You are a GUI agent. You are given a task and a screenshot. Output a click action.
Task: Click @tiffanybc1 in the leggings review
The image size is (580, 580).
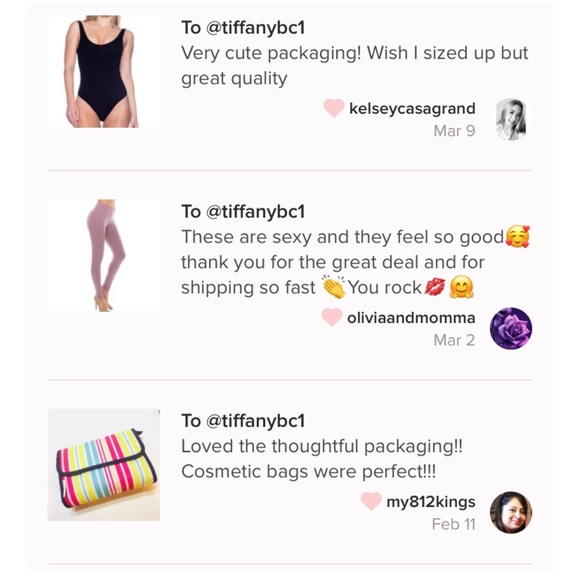point(255,212)
